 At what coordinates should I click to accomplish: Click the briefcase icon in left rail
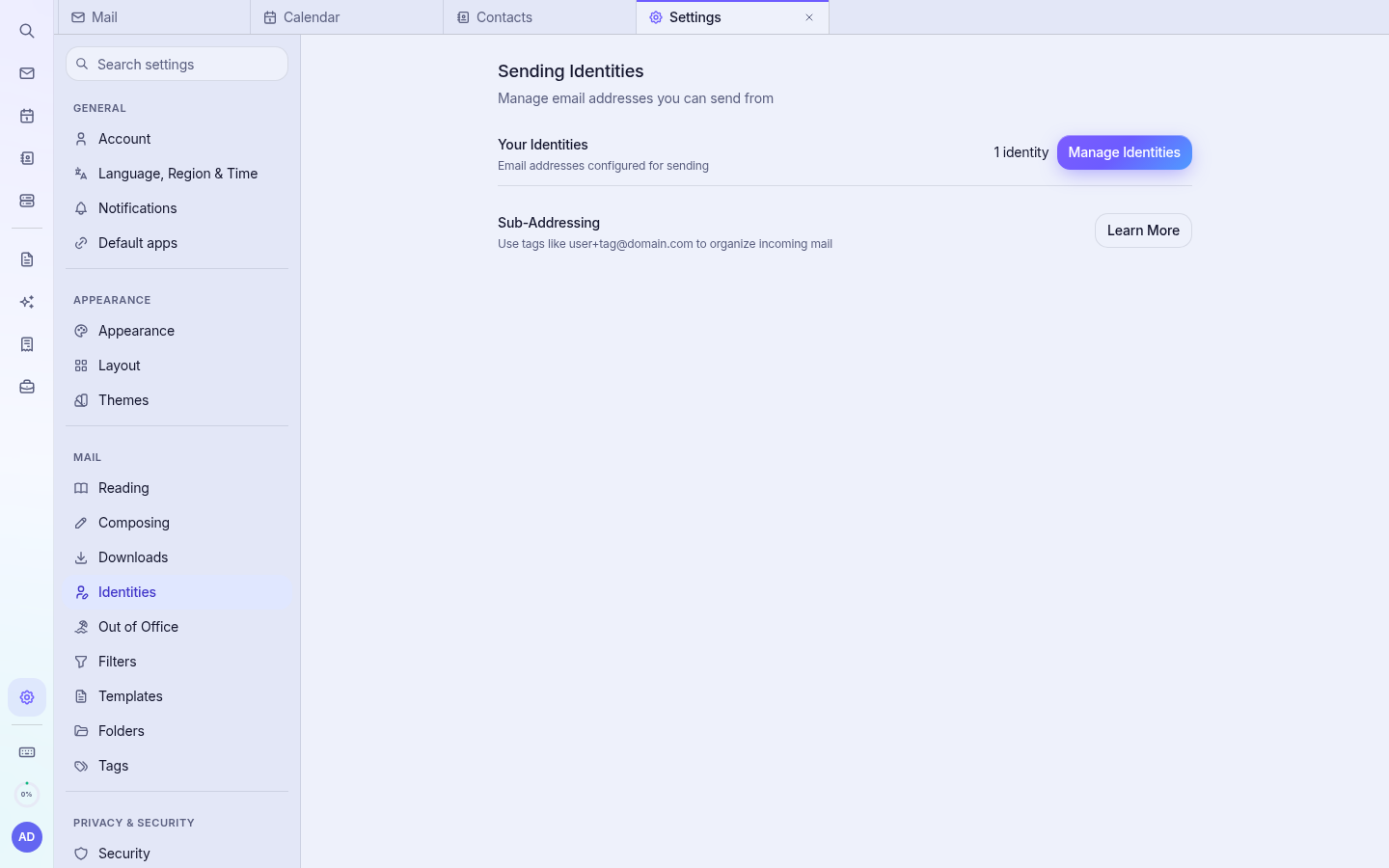(27, 387)
